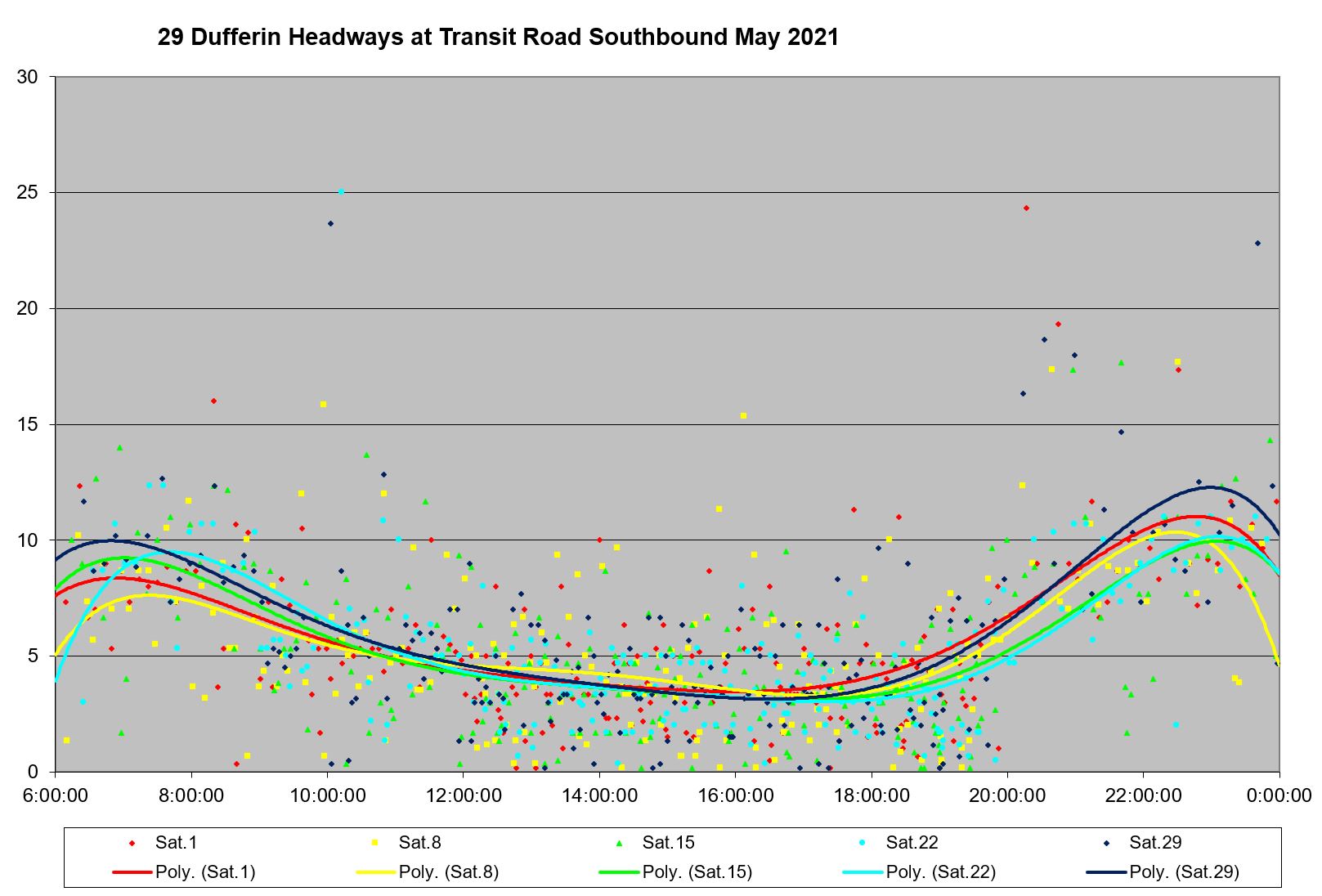Select the red outlier point above 24 minutes
The height and width of the screenshot is (896, 1322).
pyautogui.click(x=1026, y=208)
